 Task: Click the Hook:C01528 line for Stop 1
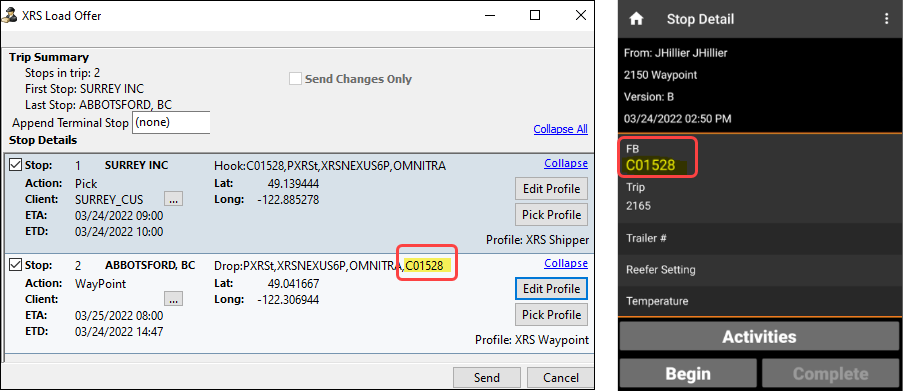click(x=329, y=166)
